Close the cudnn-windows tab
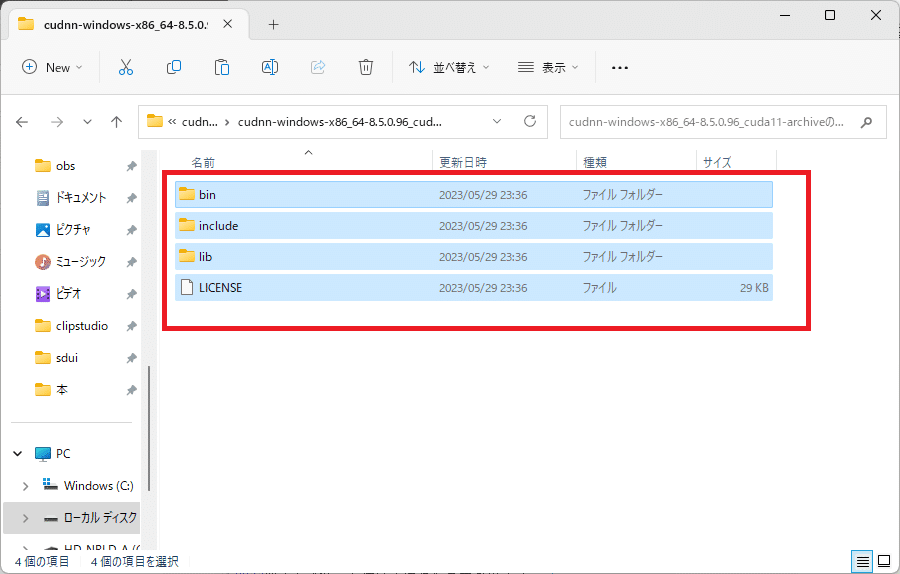 (228, 24)
